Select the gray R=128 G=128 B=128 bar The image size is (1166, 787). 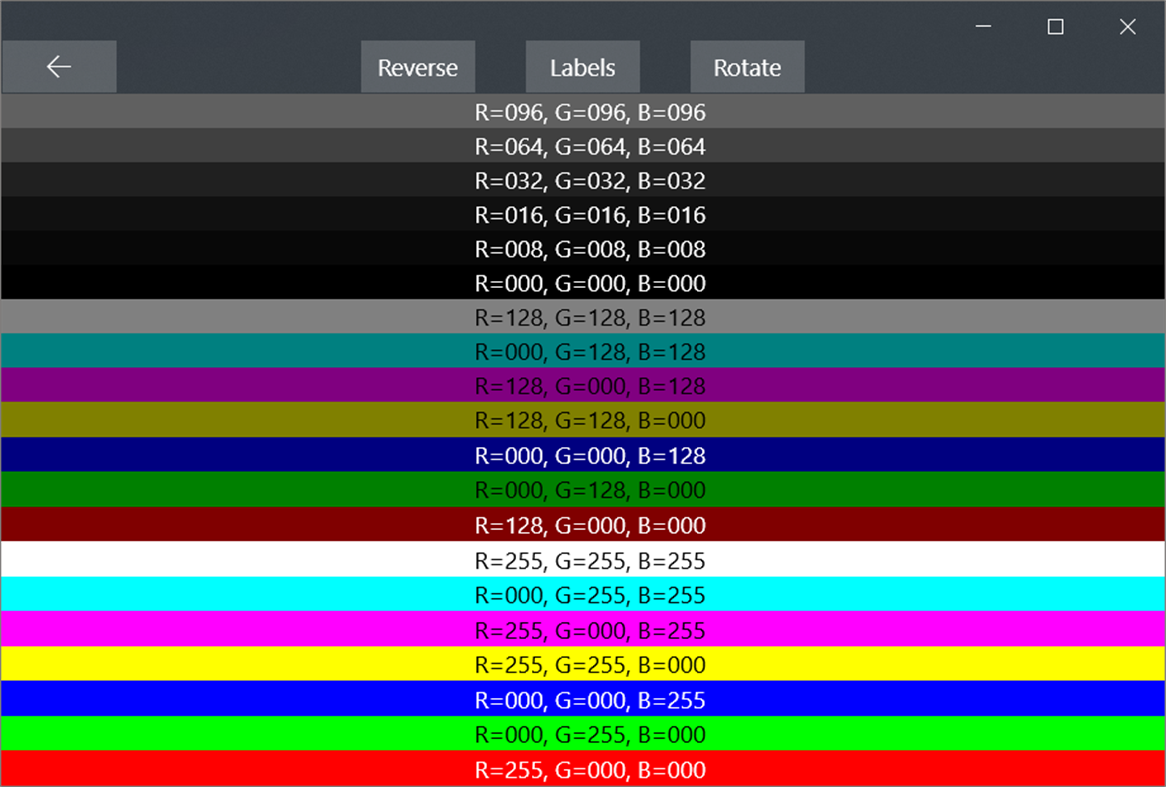583,317
